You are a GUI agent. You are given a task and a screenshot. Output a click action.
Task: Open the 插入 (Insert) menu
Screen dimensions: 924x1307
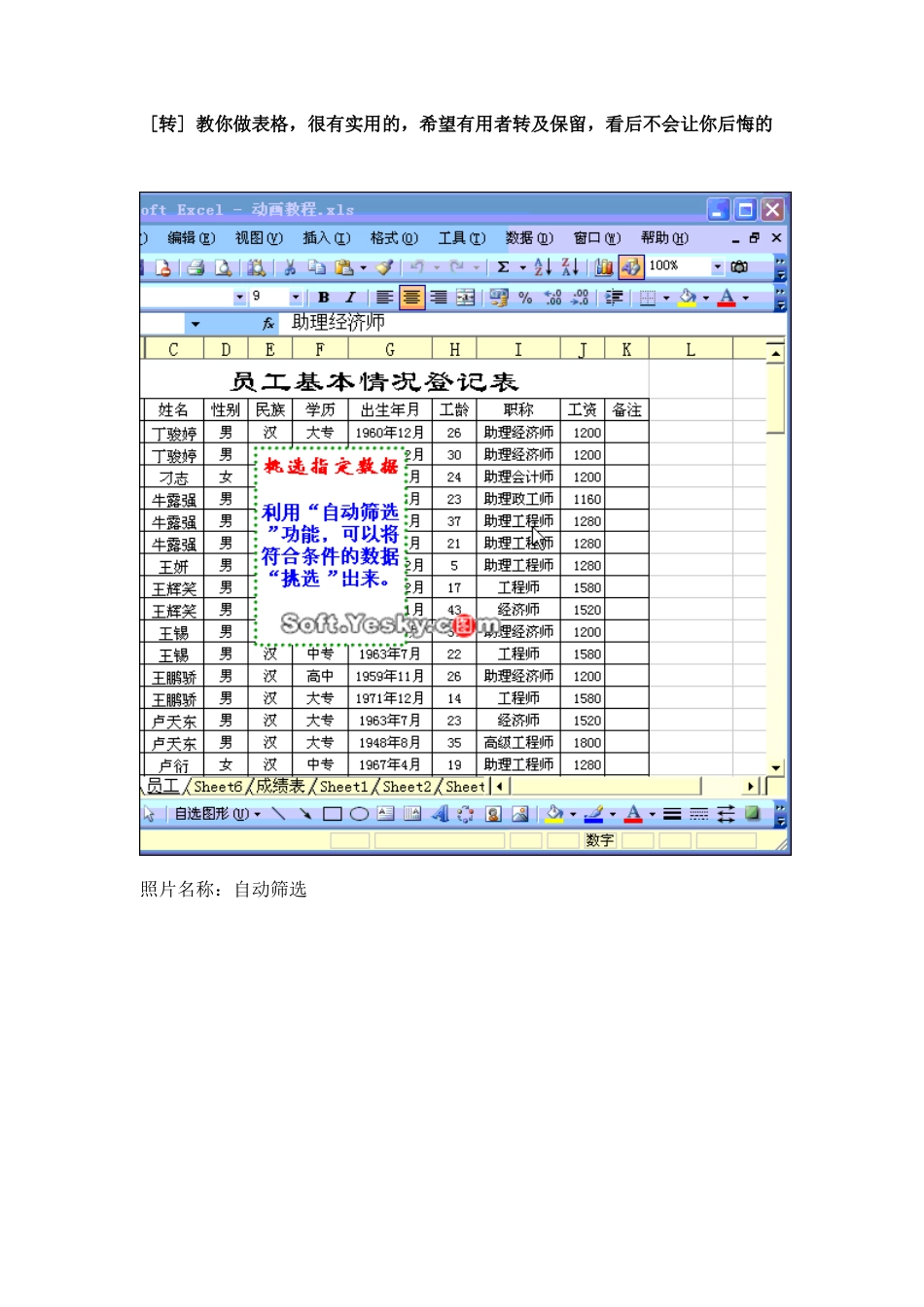326,238
